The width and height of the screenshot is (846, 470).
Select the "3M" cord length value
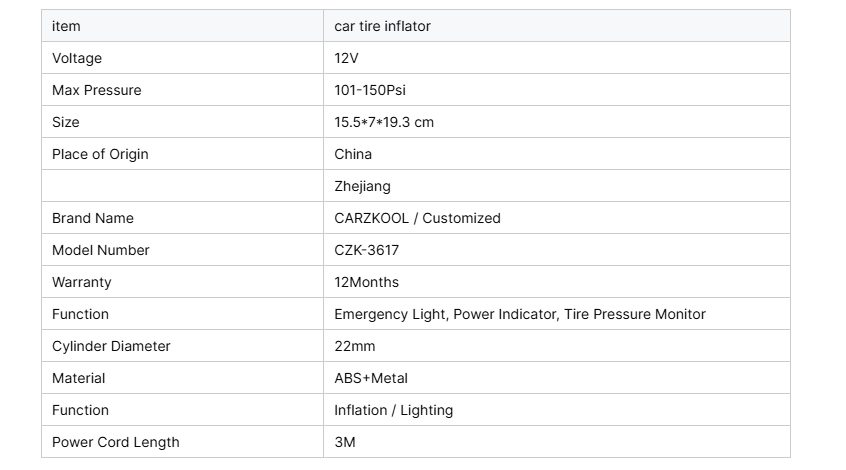345,442
